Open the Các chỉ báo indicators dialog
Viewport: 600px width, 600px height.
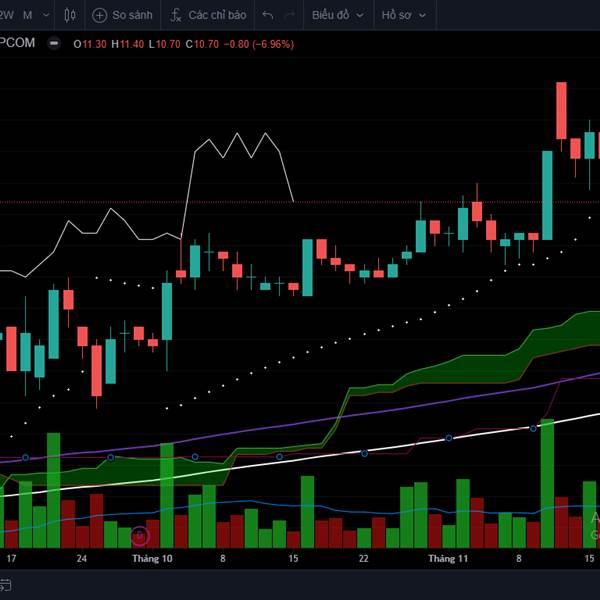pos(208,15)
